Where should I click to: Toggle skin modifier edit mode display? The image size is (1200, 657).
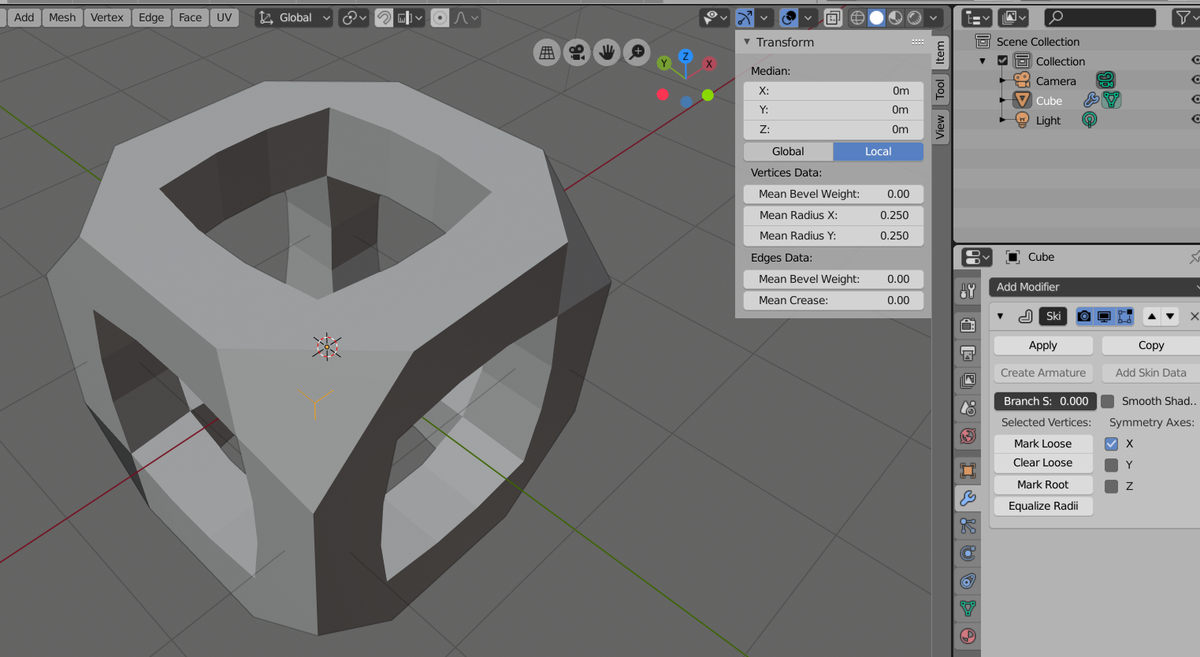tap(1124, 316)
